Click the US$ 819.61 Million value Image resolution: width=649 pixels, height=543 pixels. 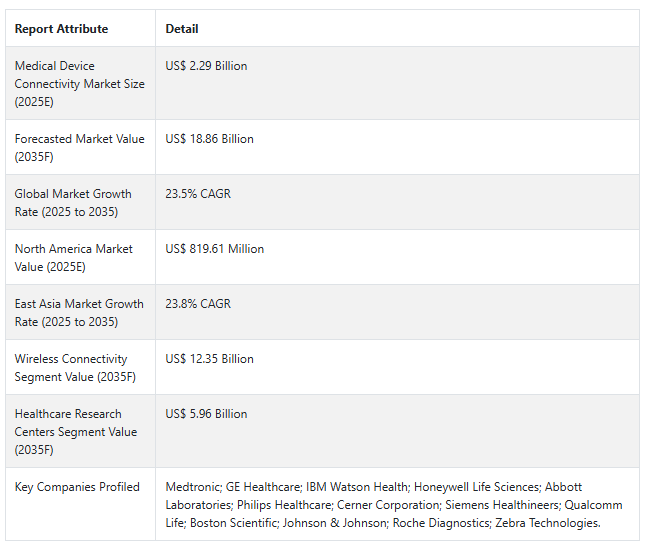(x=215, y=249)
